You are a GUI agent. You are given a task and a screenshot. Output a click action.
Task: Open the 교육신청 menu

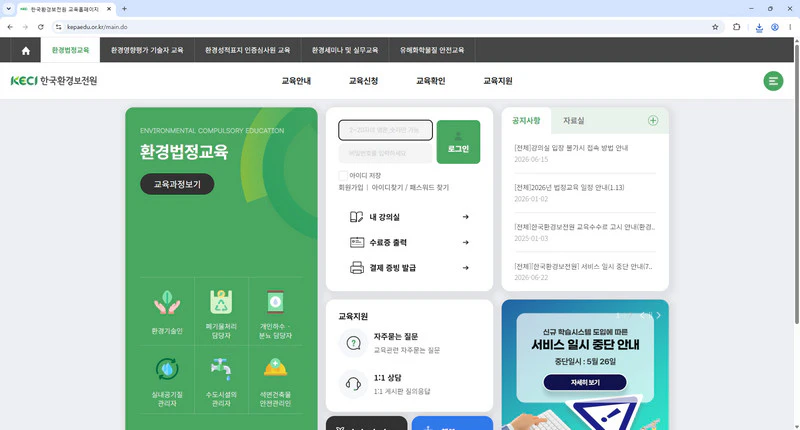(x=363, y=81)
